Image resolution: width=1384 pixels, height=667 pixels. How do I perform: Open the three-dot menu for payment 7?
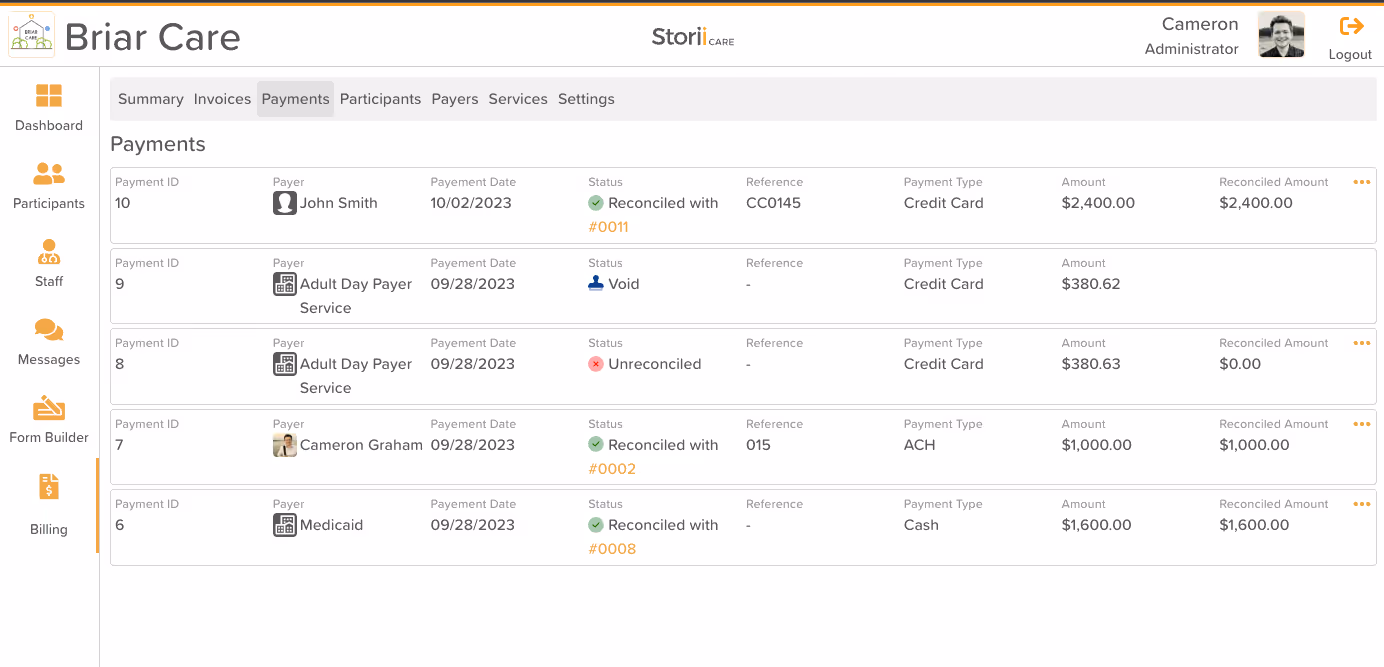click(1361, 424)
